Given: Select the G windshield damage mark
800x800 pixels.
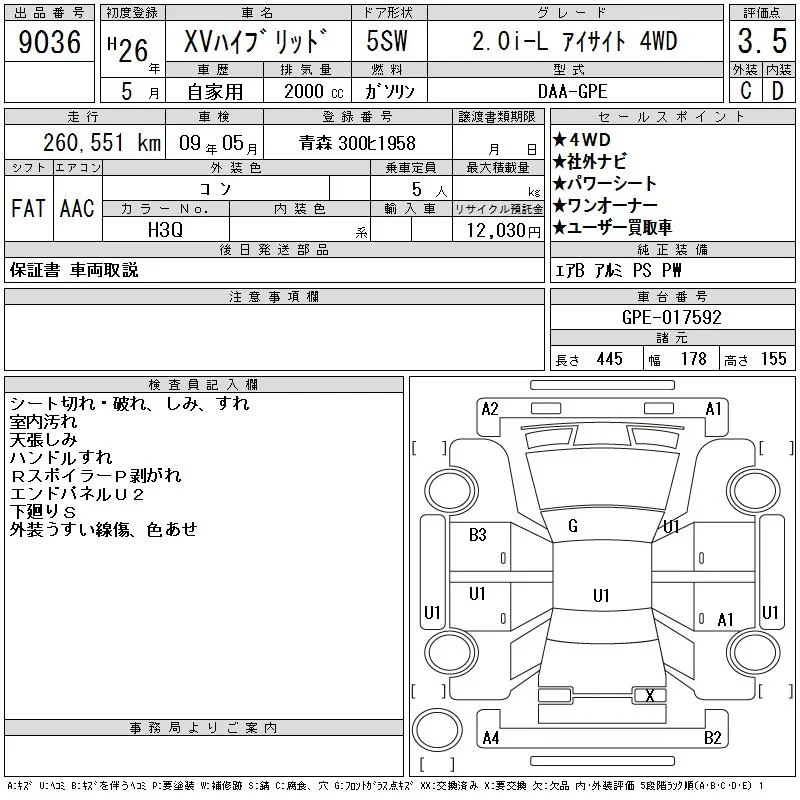Looking at the screenshot, I should [x=573, y=526].
